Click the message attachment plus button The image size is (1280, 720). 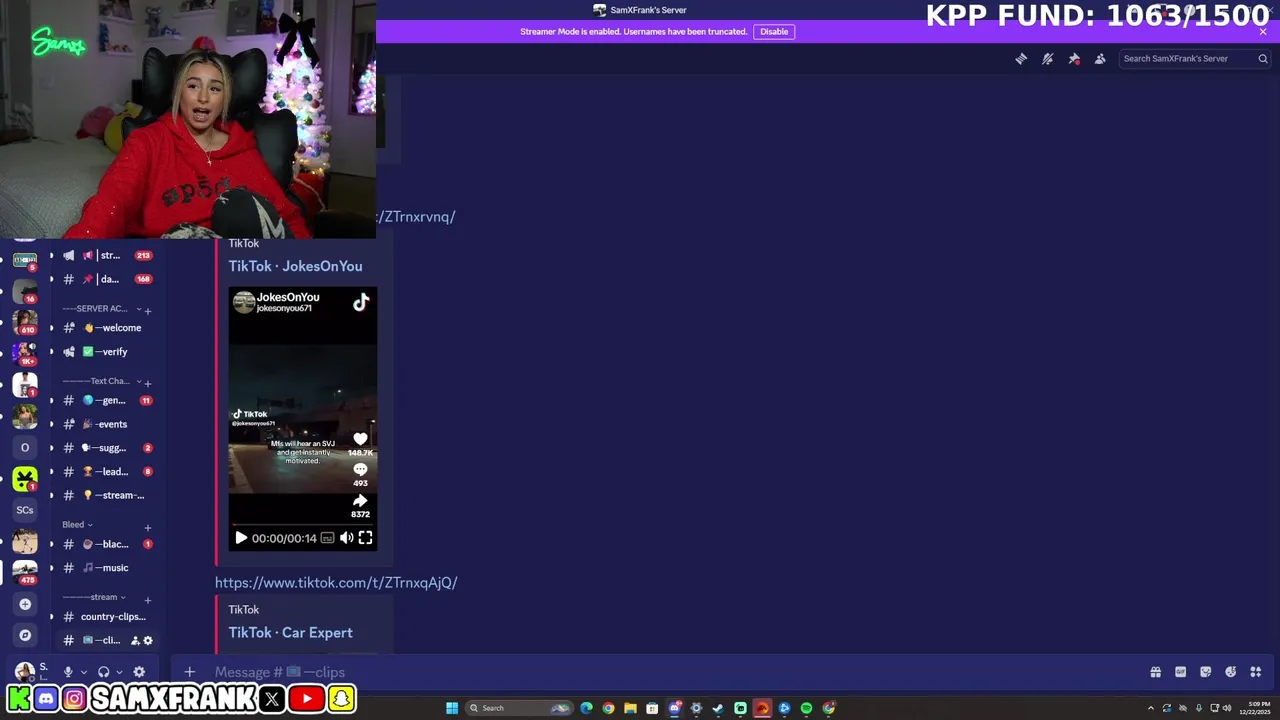[x=189, y=672]
